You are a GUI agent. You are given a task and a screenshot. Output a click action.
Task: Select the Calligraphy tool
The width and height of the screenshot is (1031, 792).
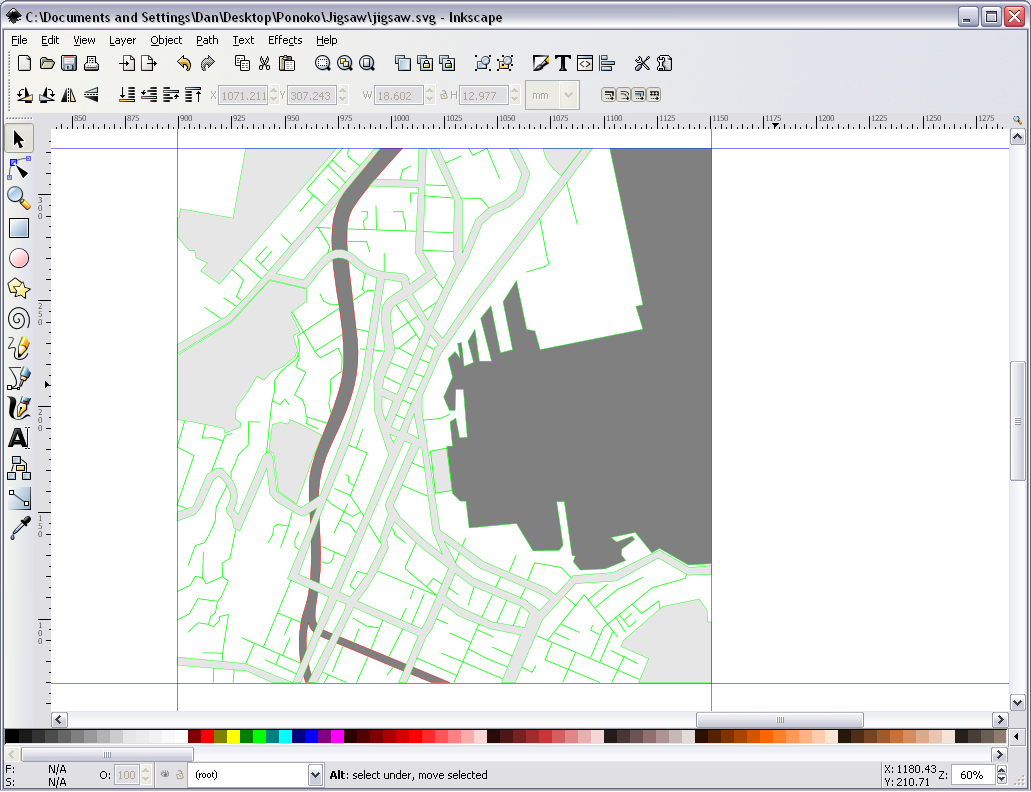[18, 408]
